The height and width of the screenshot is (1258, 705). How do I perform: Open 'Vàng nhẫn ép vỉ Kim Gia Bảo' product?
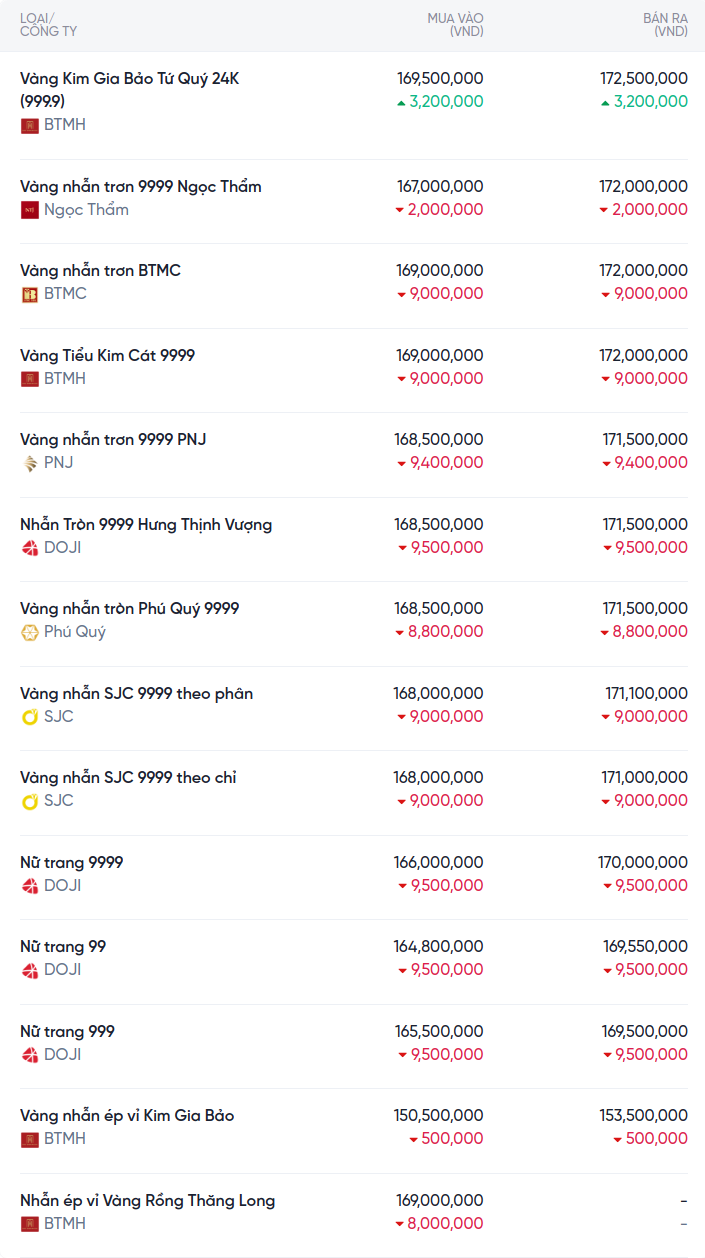coord(127,1116)
